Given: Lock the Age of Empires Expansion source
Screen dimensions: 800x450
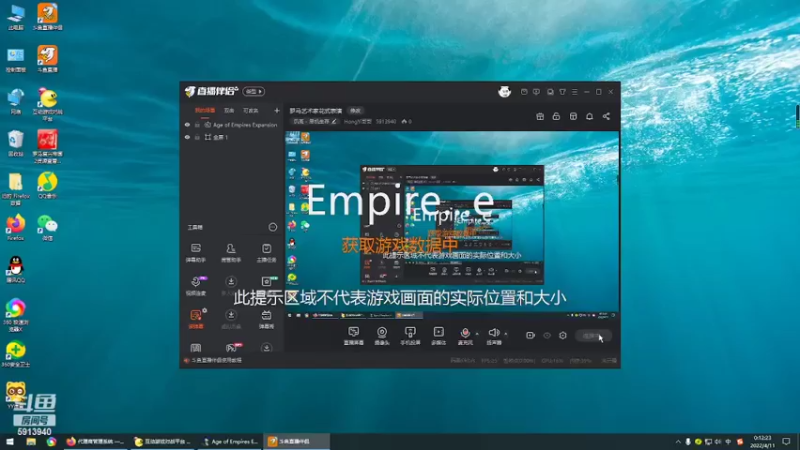Looking at the screenshot, I should (197, 125).
